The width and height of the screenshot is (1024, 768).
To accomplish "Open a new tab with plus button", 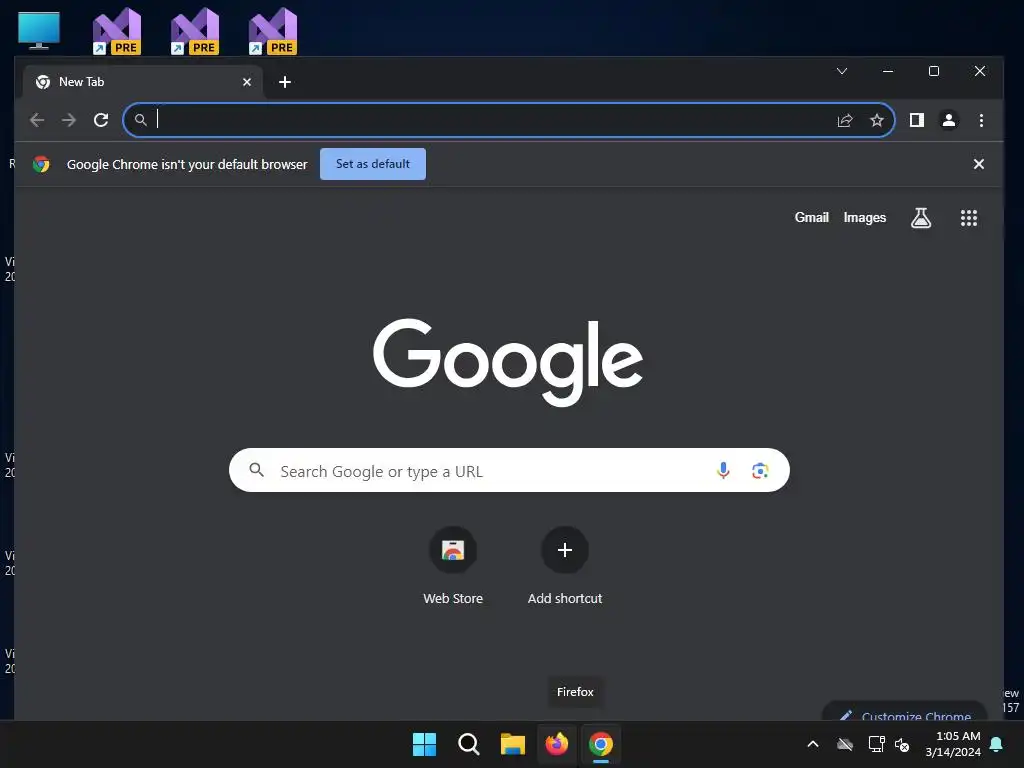I will click(x=285, y=82).
